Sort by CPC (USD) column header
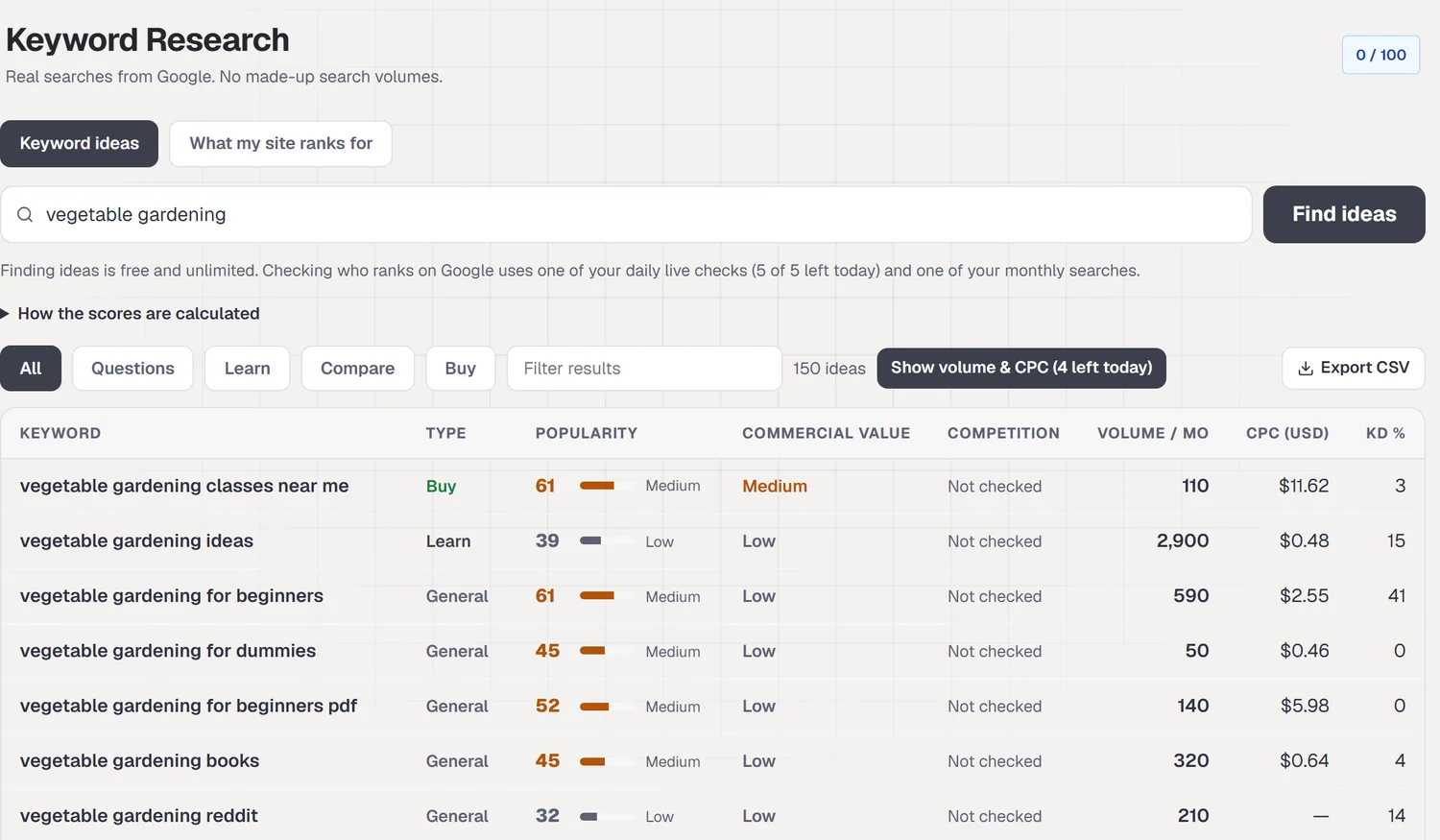1440x840 pixels. (1287, 433)
